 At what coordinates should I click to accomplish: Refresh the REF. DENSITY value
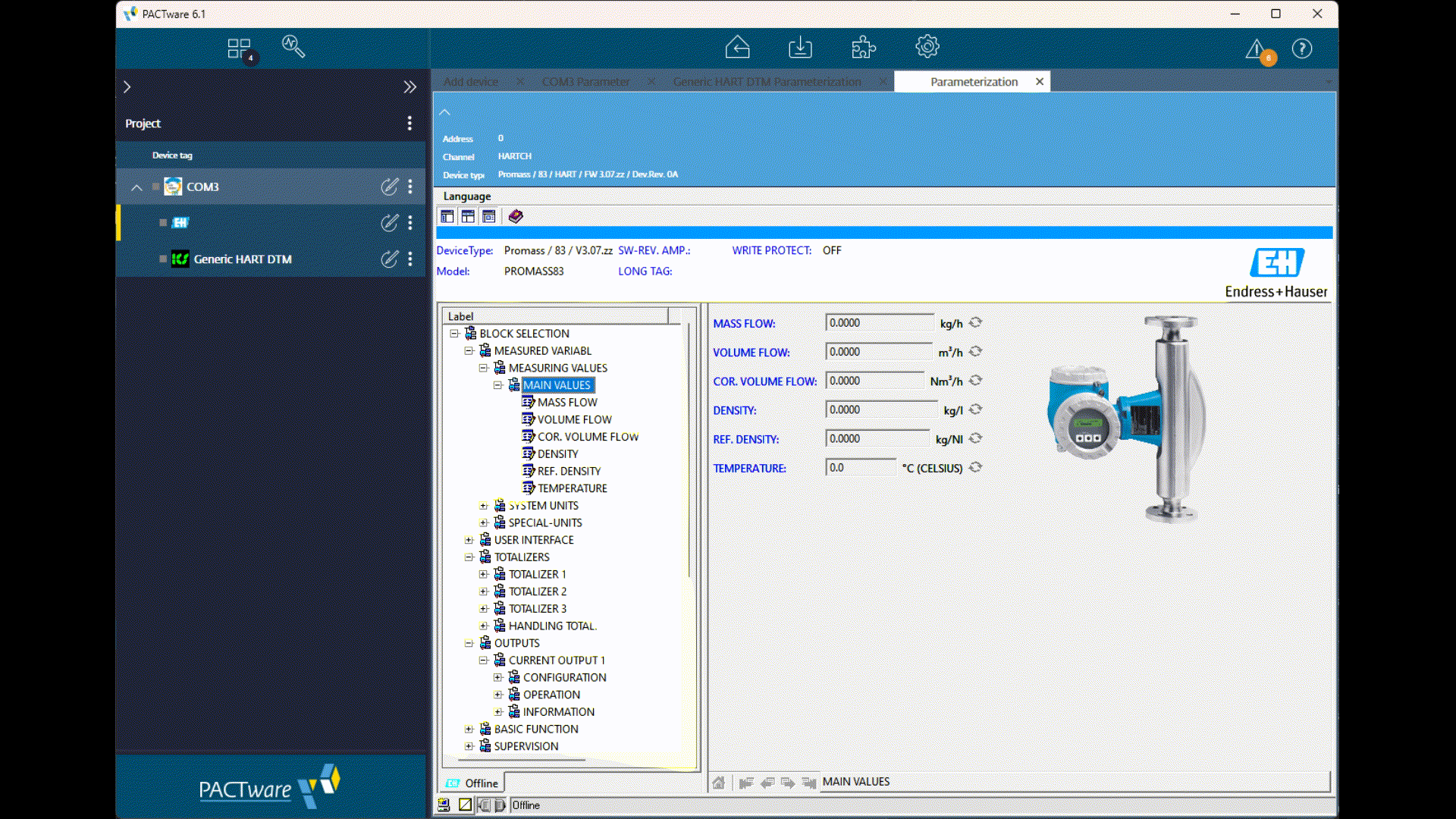pos(976,438)
